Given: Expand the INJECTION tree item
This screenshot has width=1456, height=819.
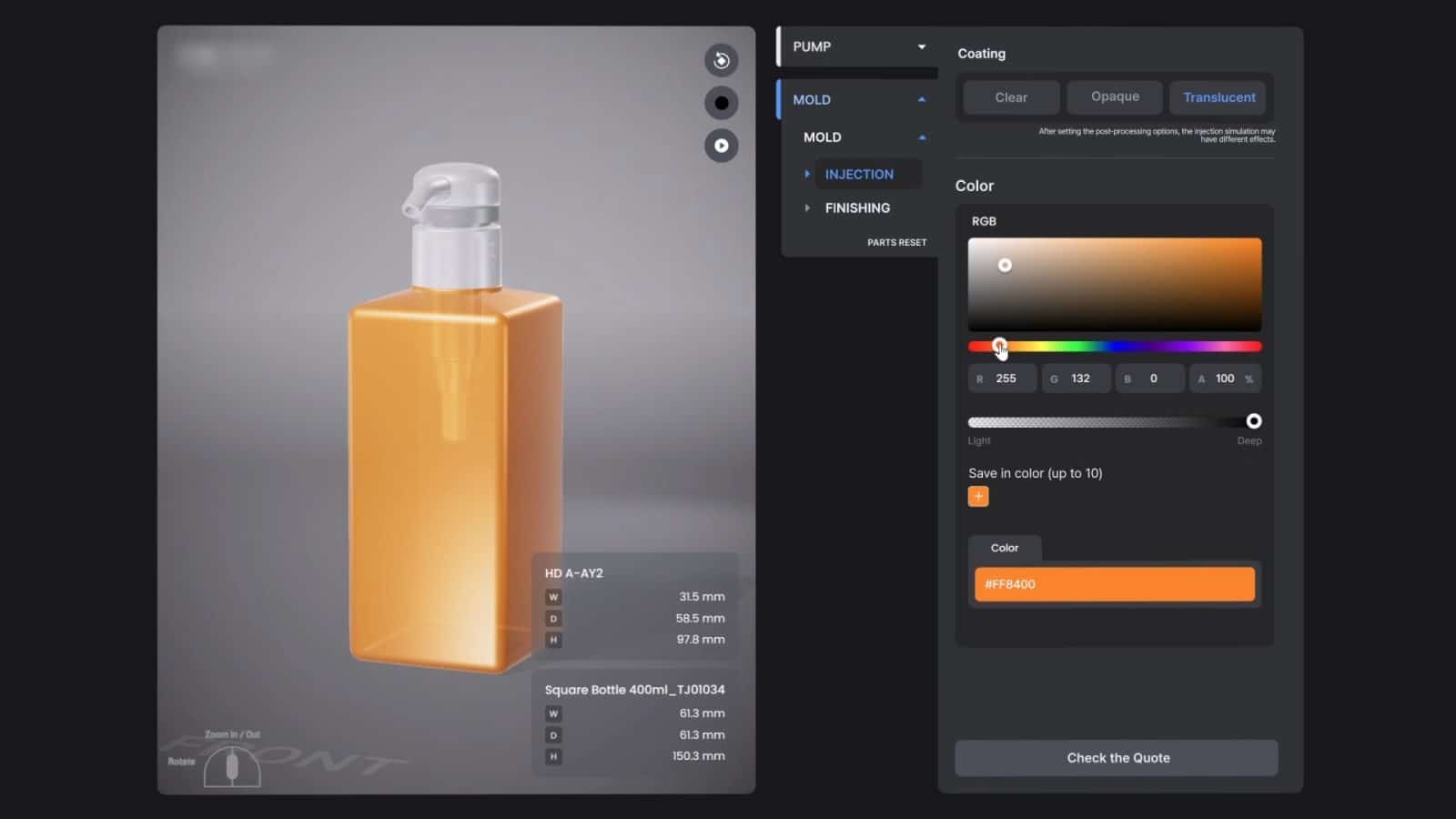Looking at the screenshot, I should 806,174.
